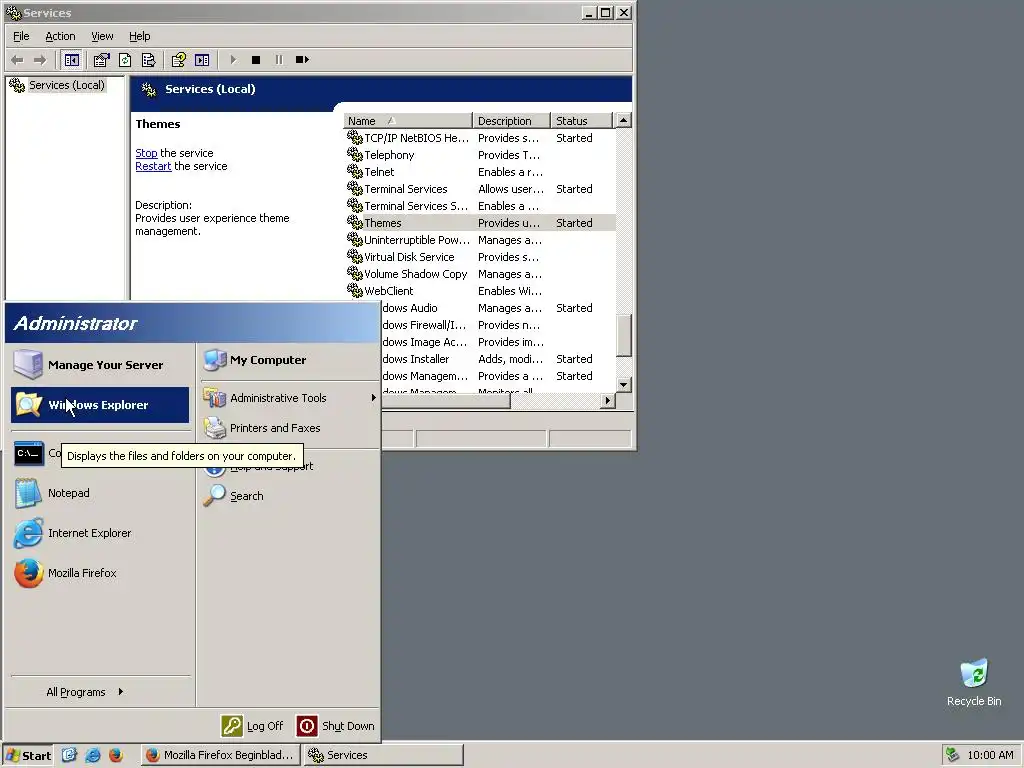Sort the list by Name column header
Screen dimensions: 1024x768
coord(408,121)
